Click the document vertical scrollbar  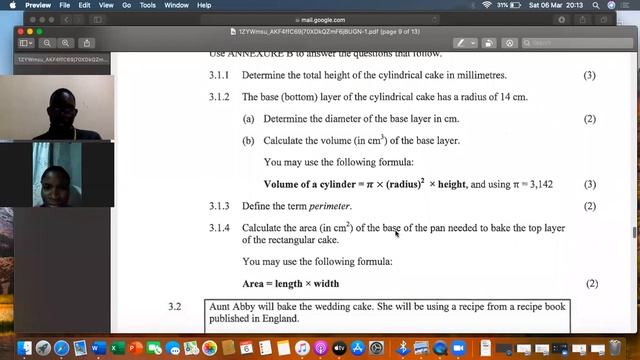(x=634, y=232)
